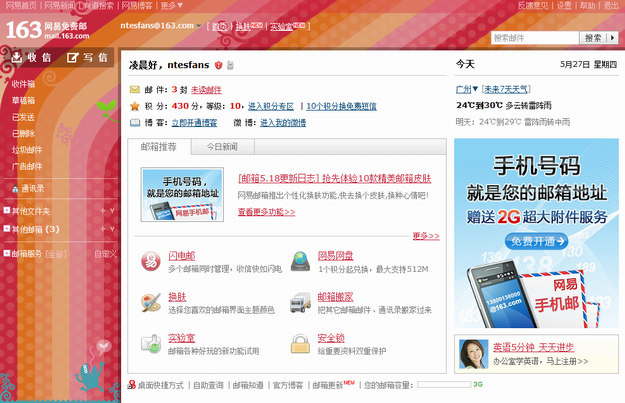Click the star icon in 积分 row
Viewport: 625px width, 403px height.
(x=135, y=106)
